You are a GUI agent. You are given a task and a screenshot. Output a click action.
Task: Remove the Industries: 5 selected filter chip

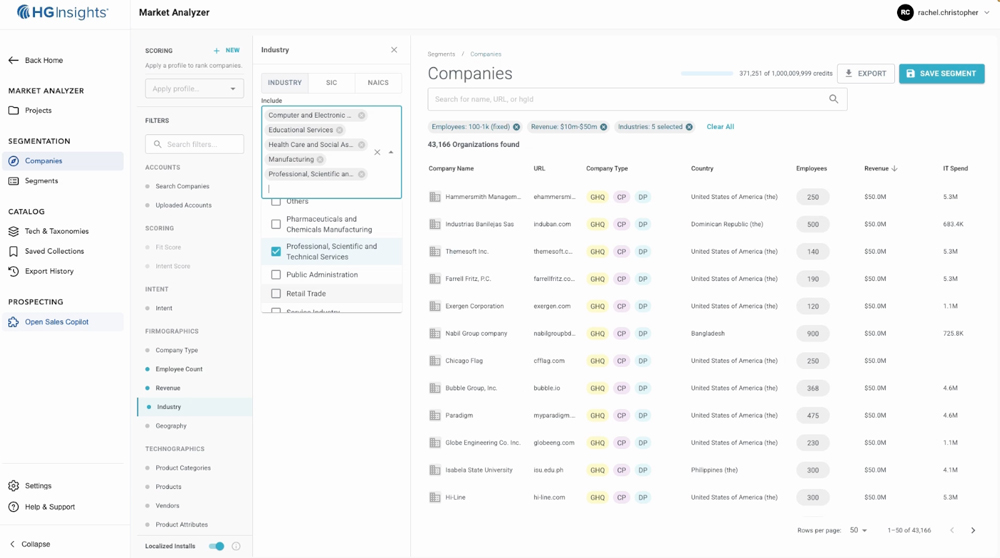689,127
